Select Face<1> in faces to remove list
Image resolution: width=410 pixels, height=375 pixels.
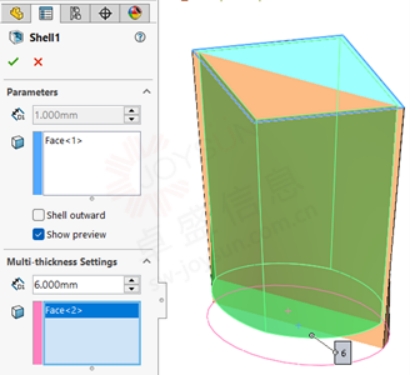coord(64,141)
